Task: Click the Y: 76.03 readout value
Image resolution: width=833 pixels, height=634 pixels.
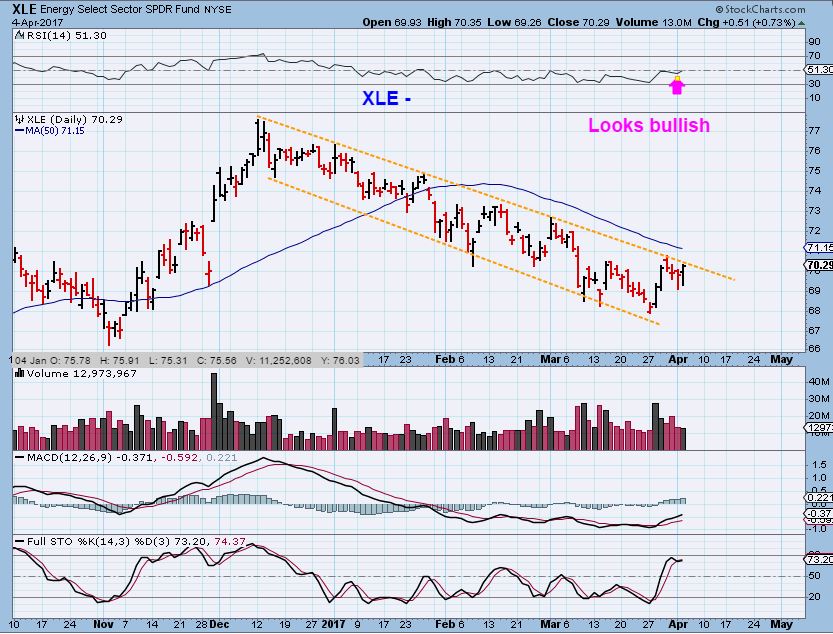Action: coord(341,360)
